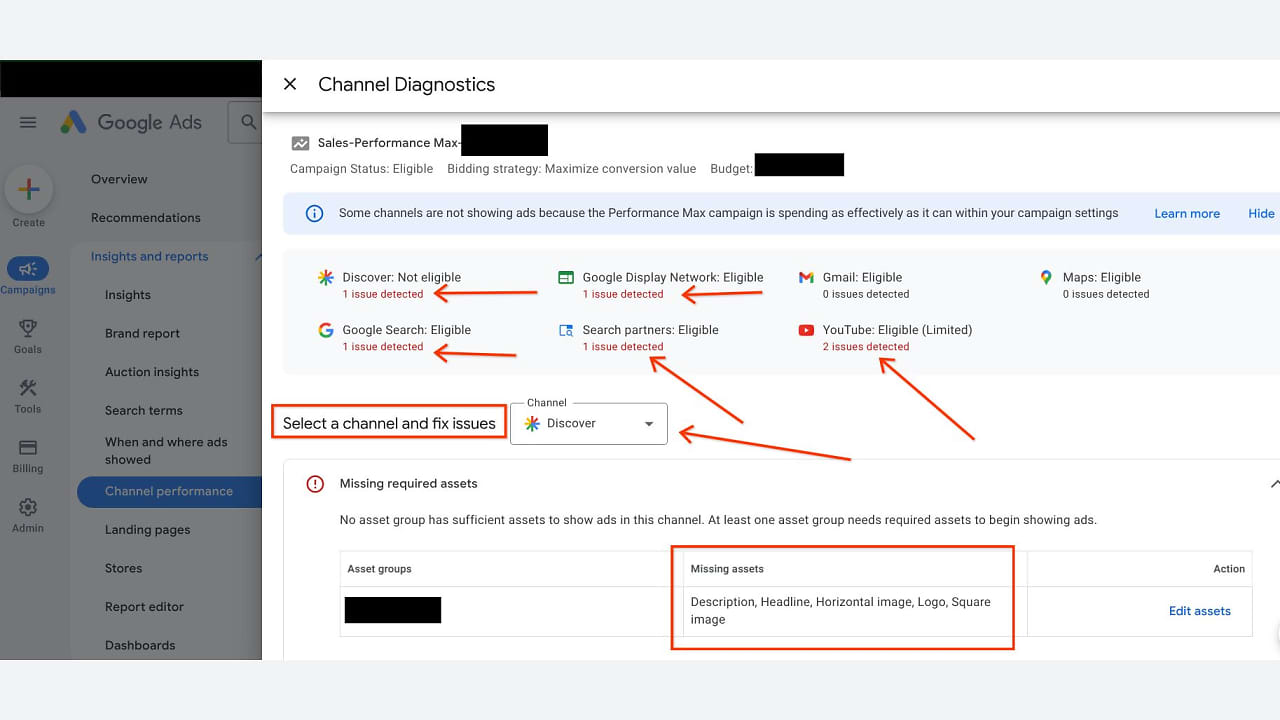The height and width of the screenshot is (720, 1280).
Task: Click Gmail 0 issues detected text
Action: click(x=866, y=294)
